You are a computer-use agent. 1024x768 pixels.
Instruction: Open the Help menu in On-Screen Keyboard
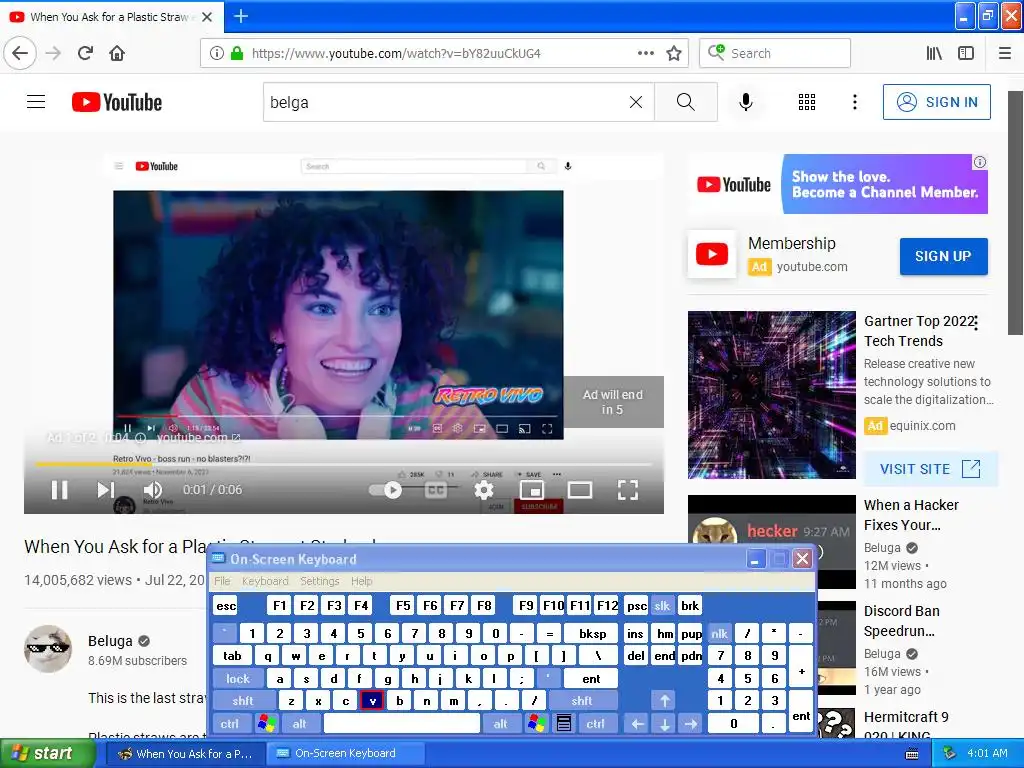361,581
